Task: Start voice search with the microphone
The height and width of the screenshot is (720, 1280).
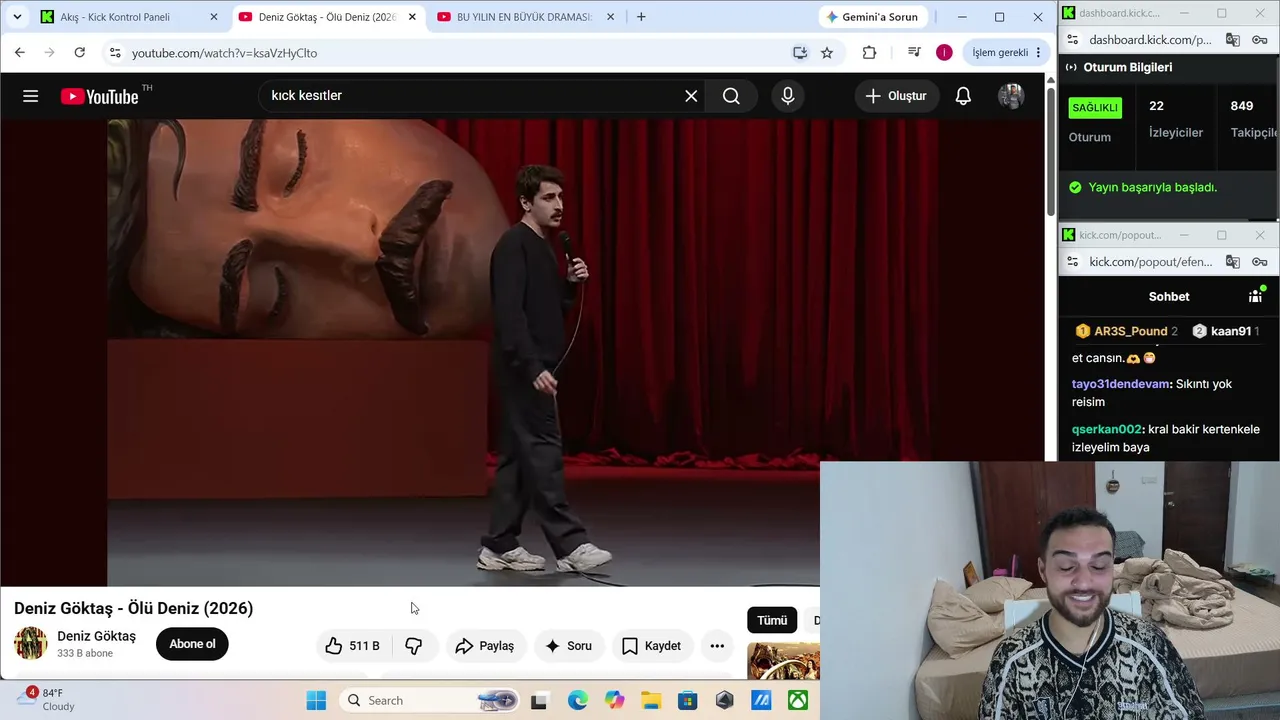Action: (788, 96)
